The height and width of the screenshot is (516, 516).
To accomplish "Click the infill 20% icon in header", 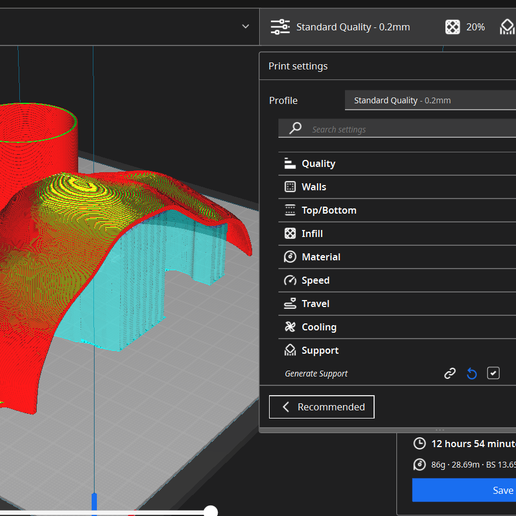I will [x=452, y=27].
